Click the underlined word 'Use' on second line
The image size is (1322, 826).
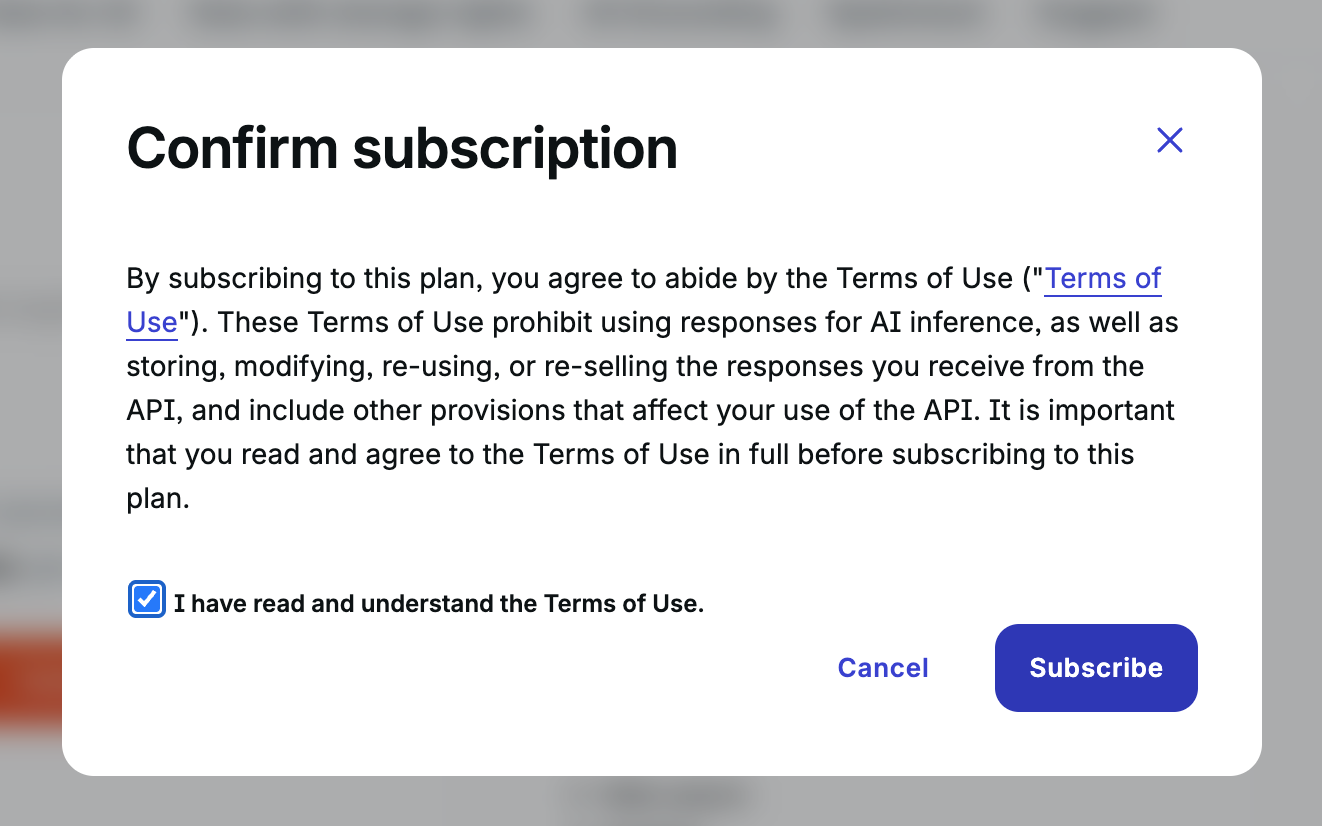tap(151, 323)
